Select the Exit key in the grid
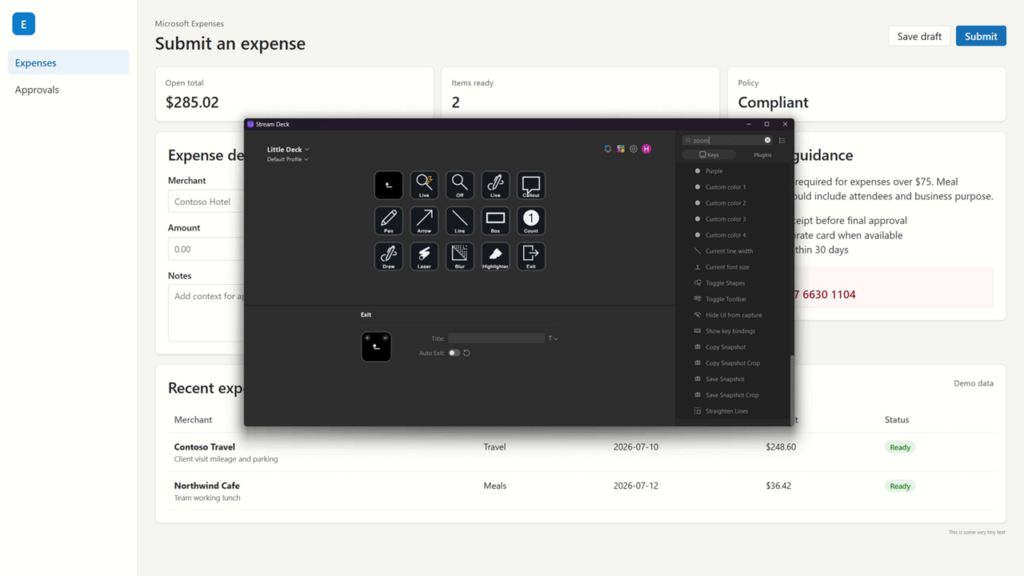This screenshot has height=576, width=1024. click(531, 257)
